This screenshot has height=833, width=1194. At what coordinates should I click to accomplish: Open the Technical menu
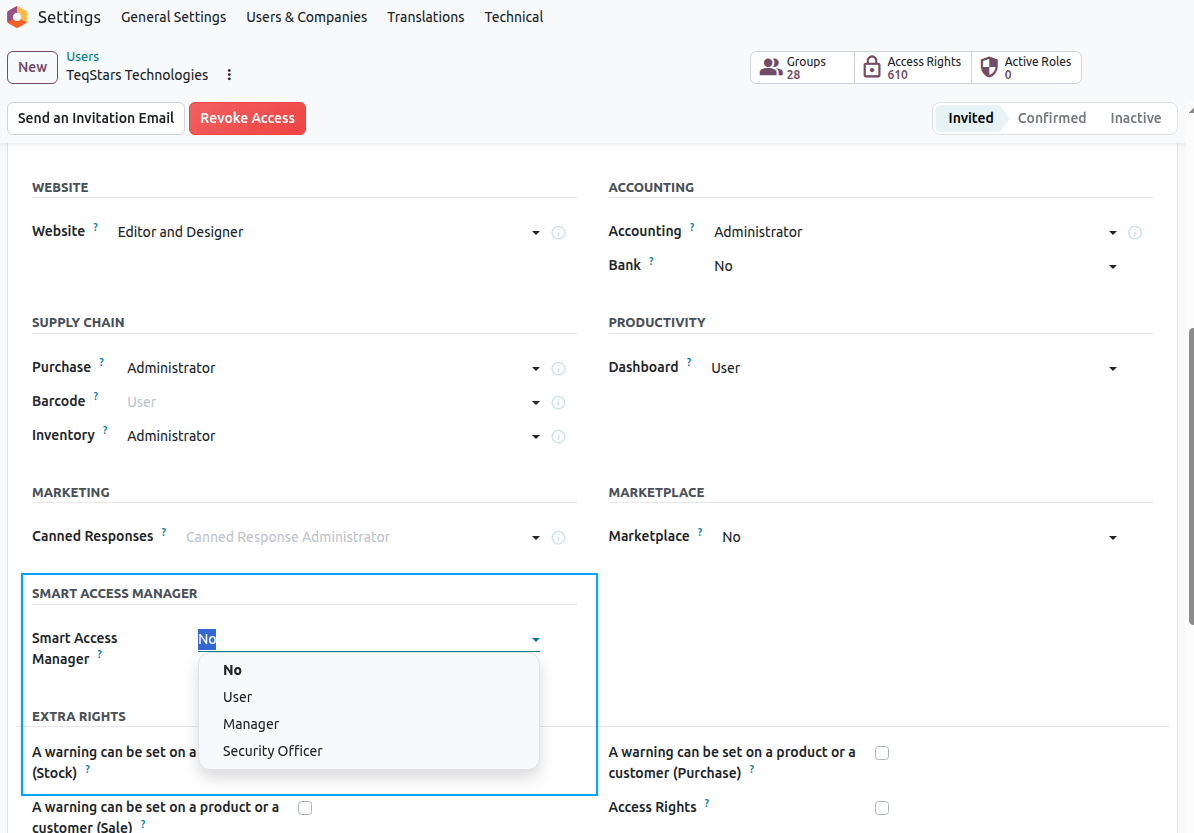click(514, 17)
